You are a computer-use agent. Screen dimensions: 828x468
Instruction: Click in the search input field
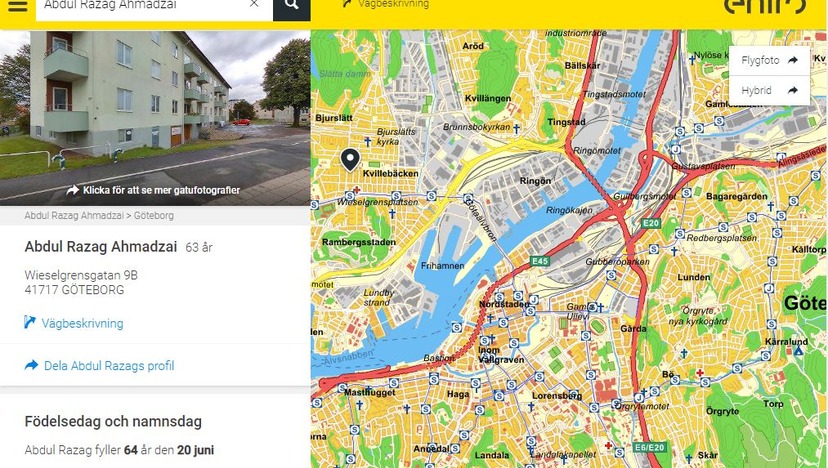[x=143, y=6]
